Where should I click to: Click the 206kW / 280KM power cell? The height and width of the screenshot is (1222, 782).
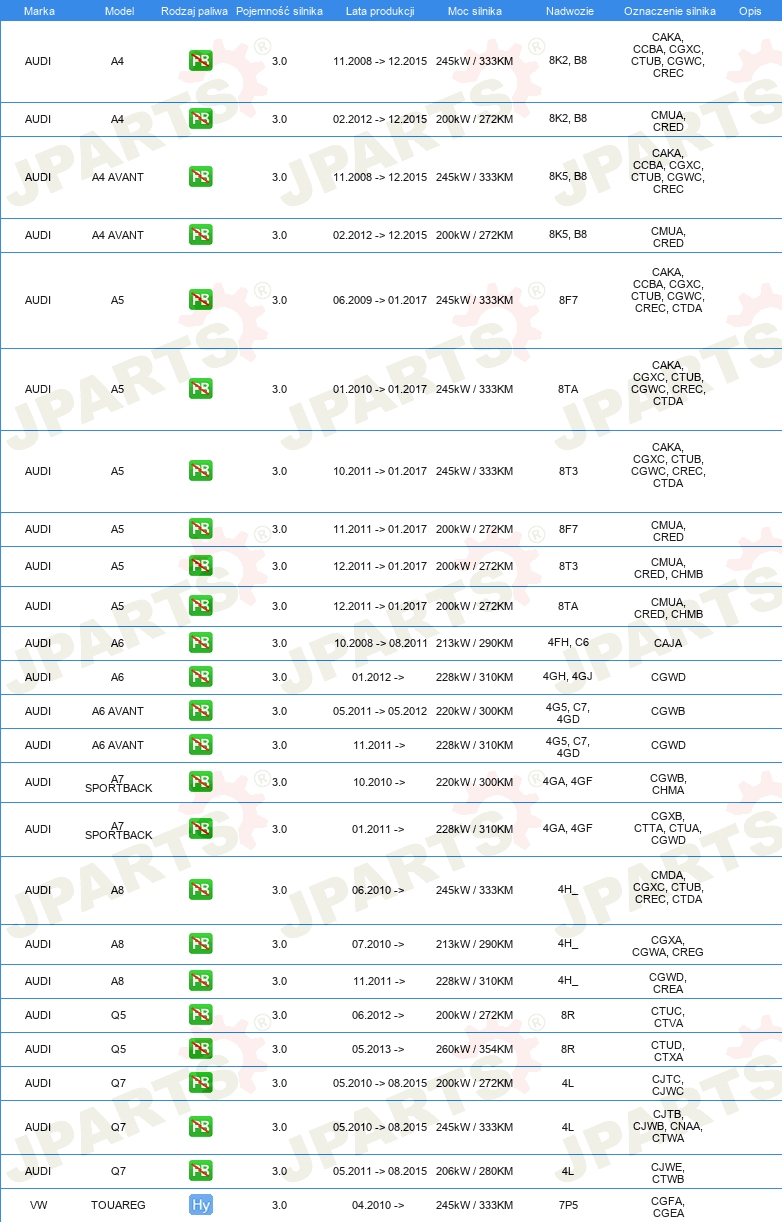474,1171
